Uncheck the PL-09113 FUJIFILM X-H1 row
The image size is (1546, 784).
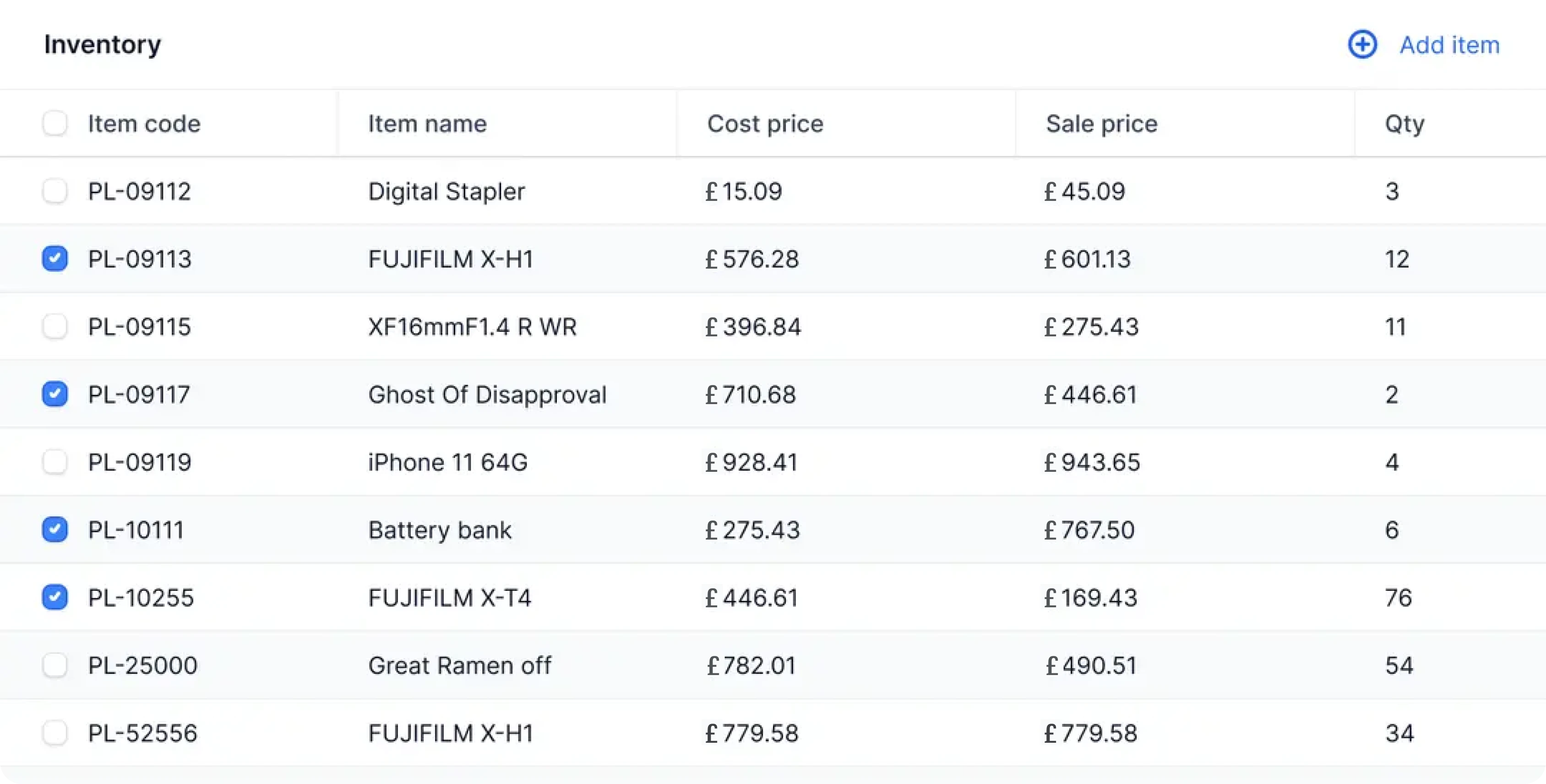[x=54, y=259]
